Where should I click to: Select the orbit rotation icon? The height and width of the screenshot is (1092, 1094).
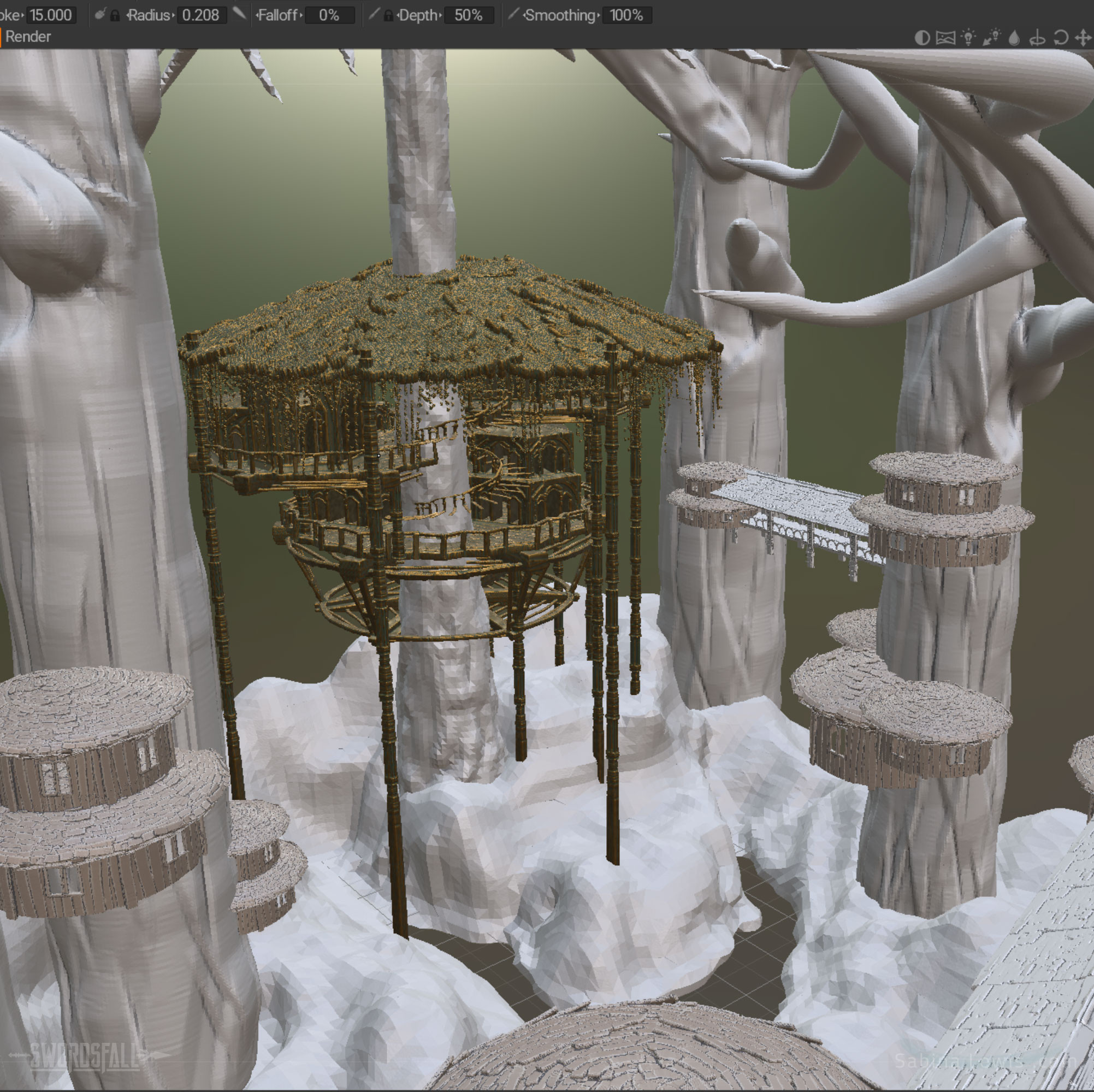click(x=1060, y=37)
